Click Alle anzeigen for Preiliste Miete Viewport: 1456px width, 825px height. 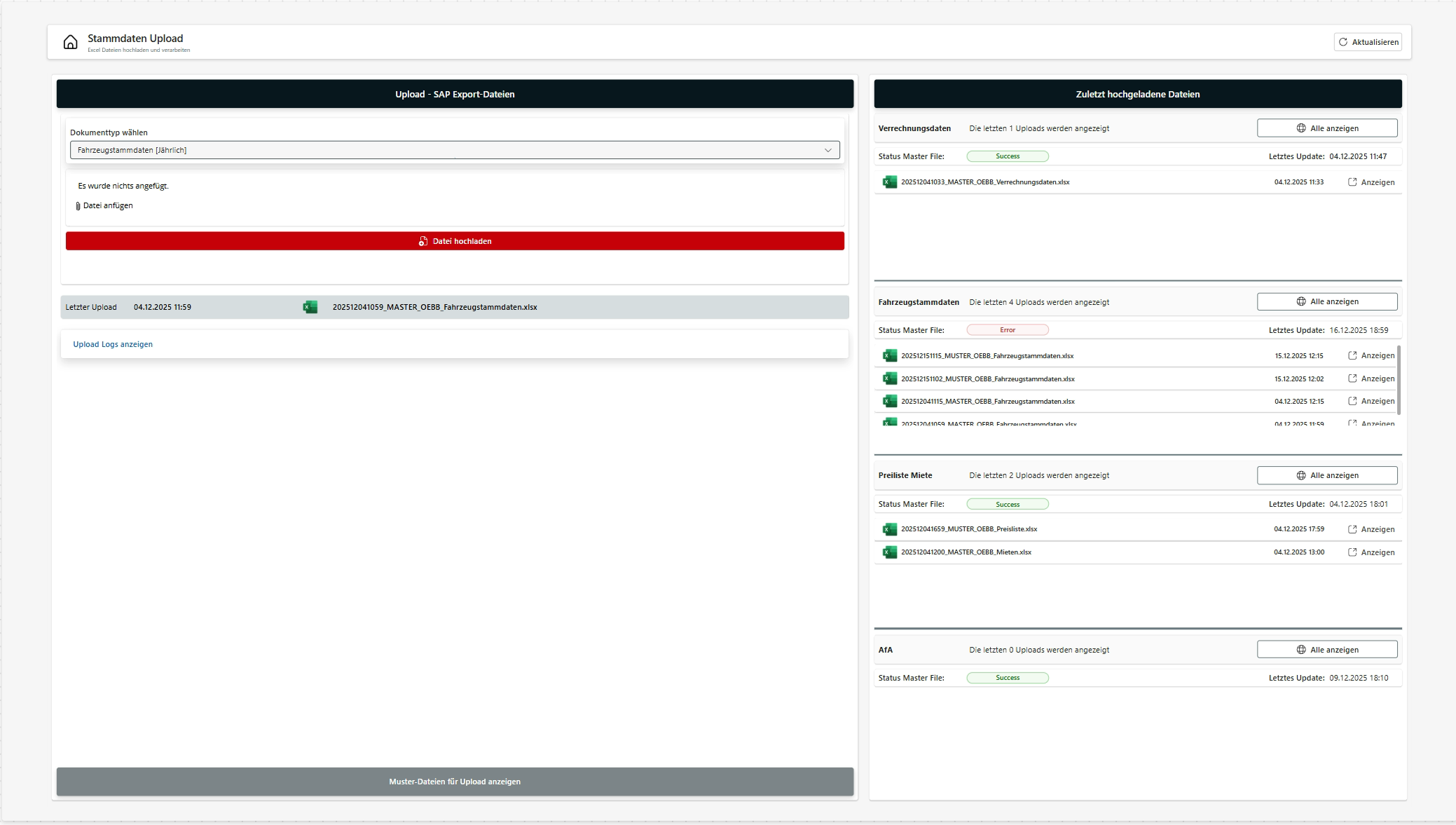coord(1327,475)
